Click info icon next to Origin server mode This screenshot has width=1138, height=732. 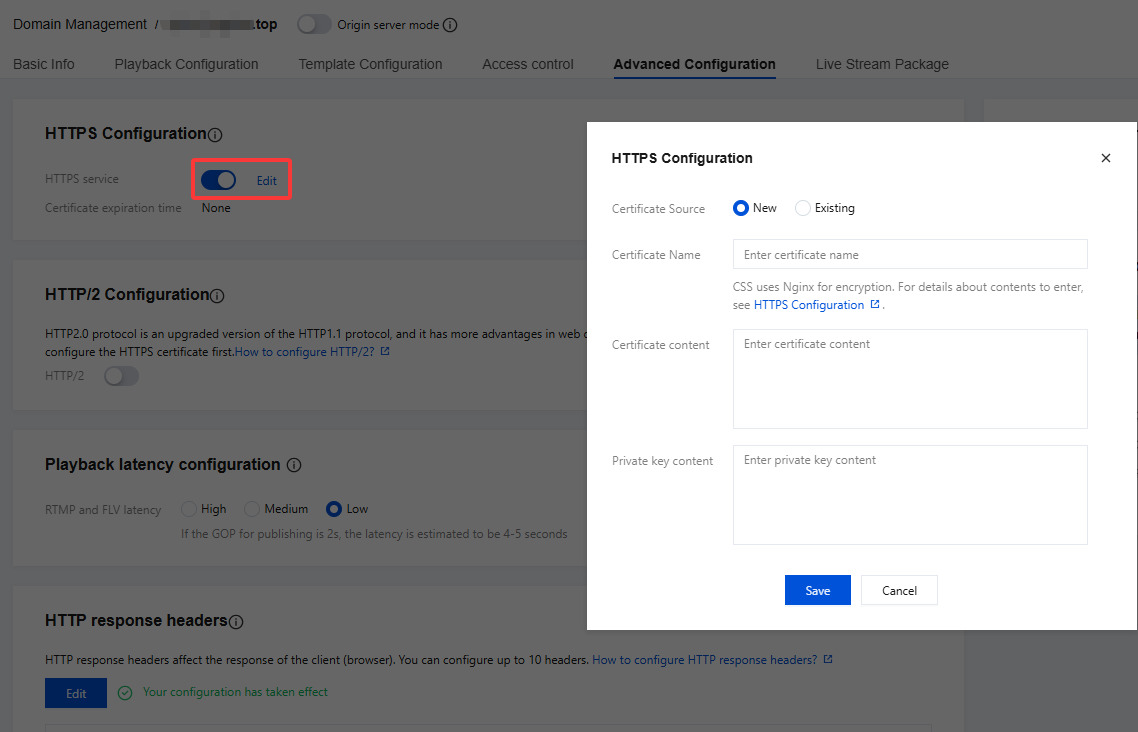(x=450, y=25)
